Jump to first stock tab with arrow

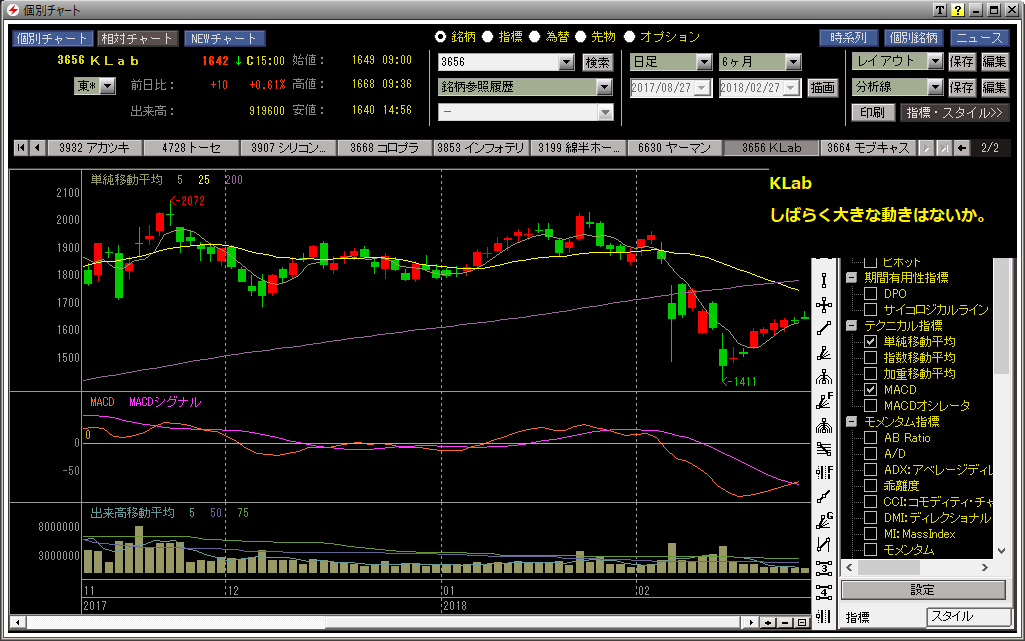[20, 148]
